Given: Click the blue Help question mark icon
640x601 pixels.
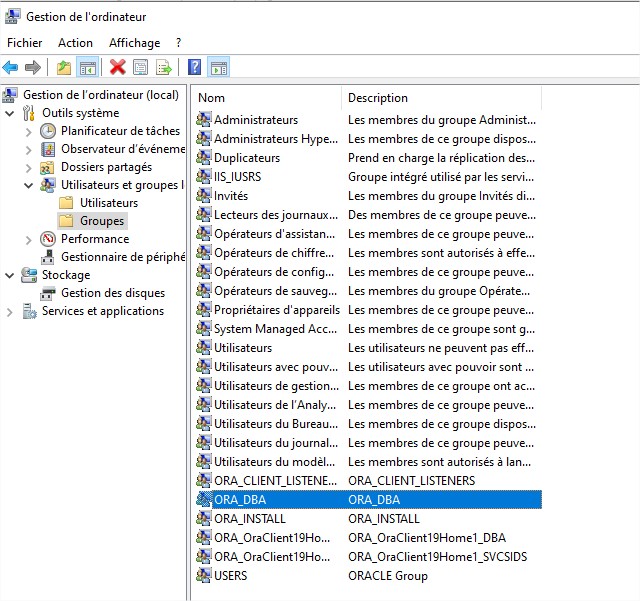Looking at the screenshot, I should [x=194, y=67].
